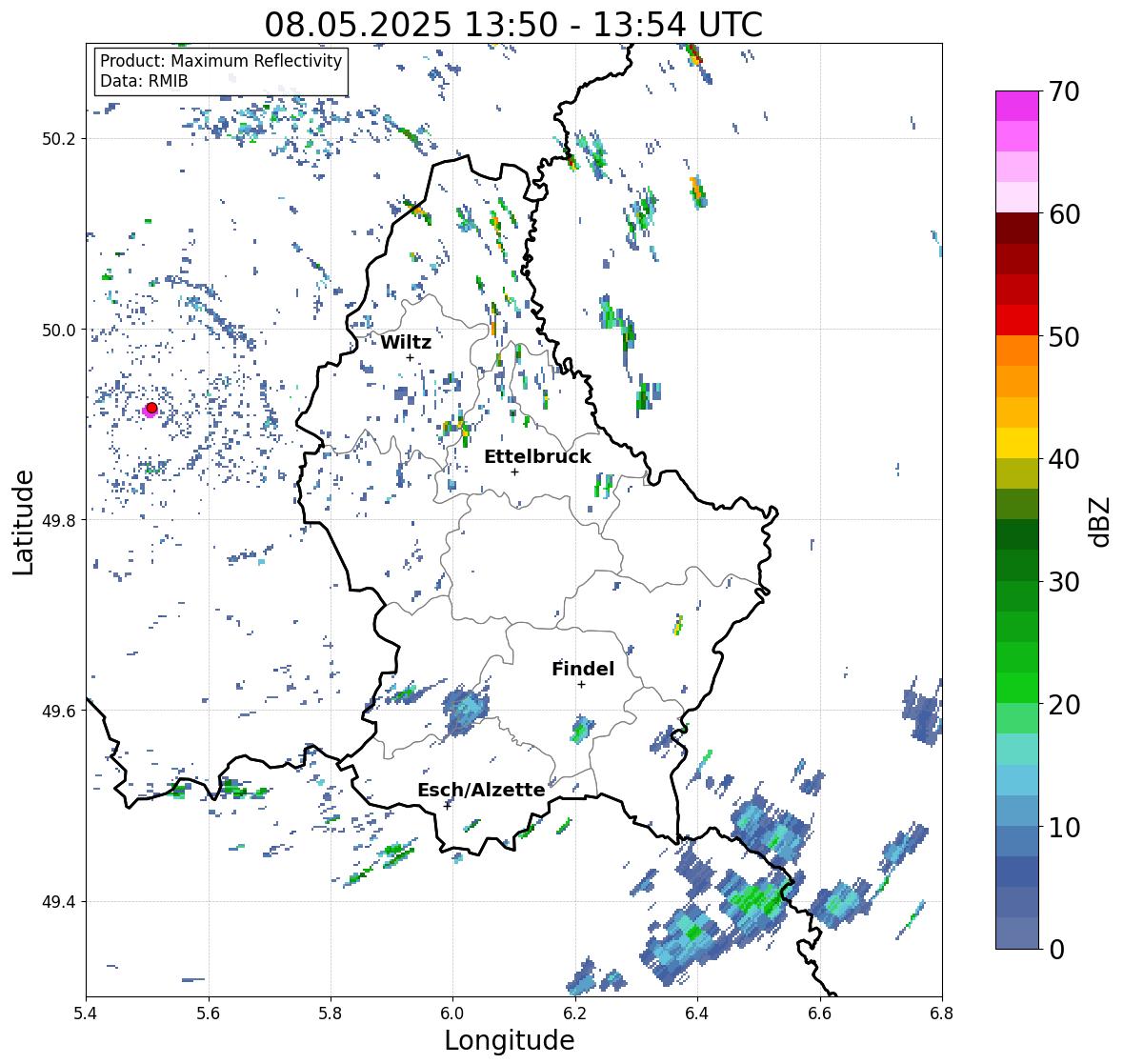1123x1064 pixels.
Task: Click the yellow 40 dBZ colorbar segment
Action: pos(1017,443)
